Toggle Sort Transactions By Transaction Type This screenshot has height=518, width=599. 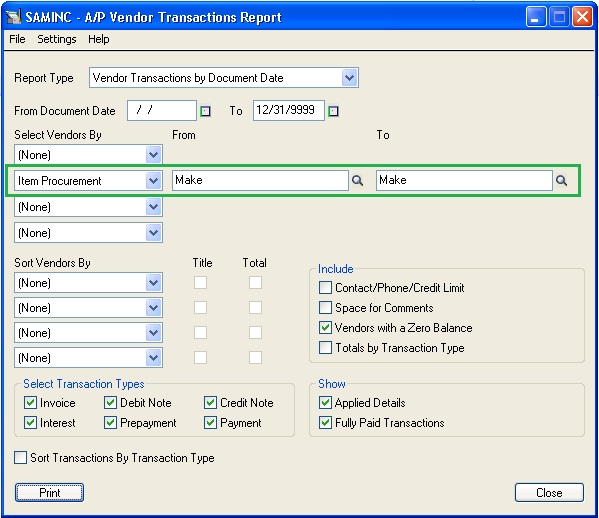20,457
